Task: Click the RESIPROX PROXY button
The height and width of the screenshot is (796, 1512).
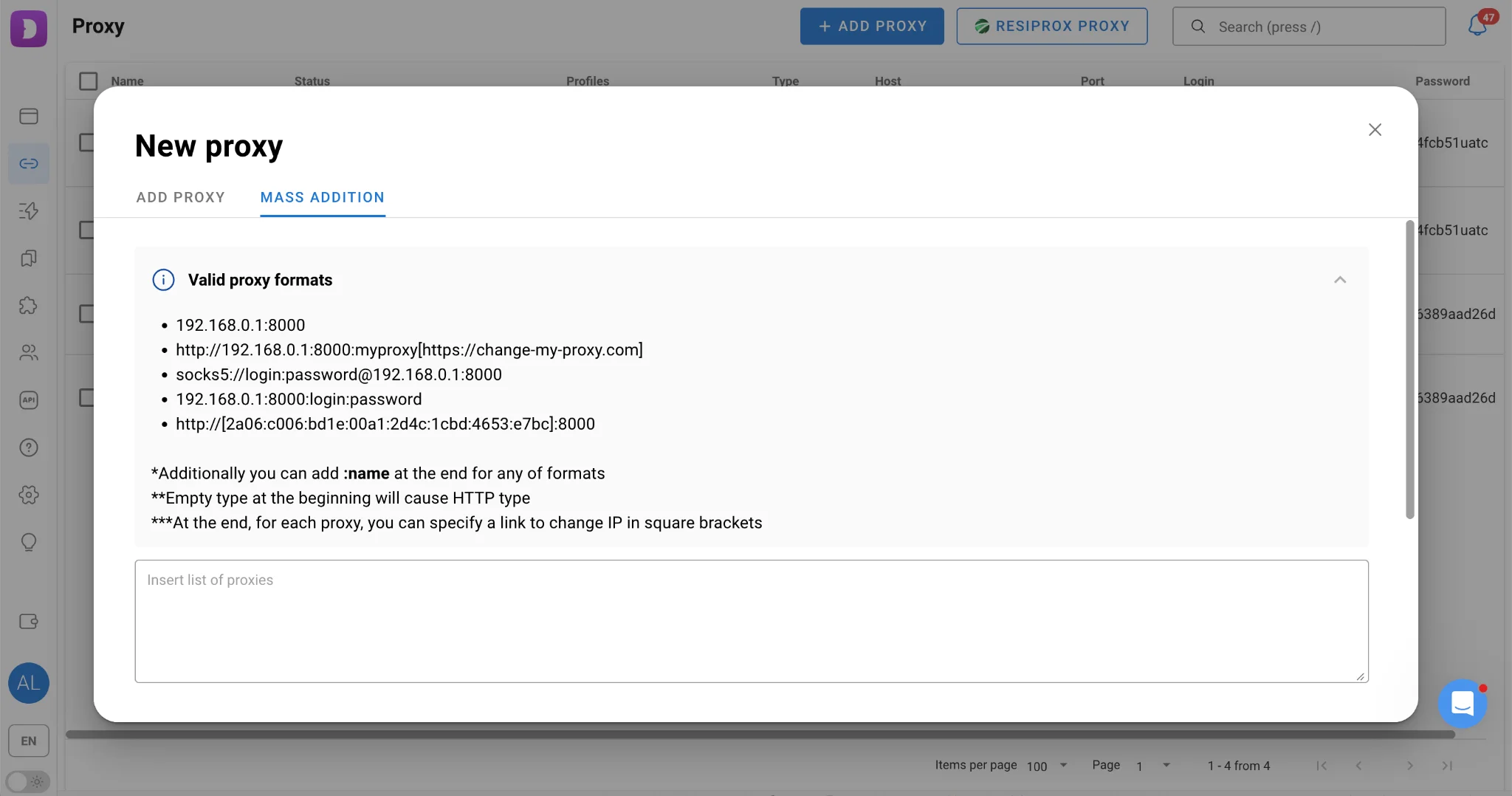Action: [x=1051, y=26]
